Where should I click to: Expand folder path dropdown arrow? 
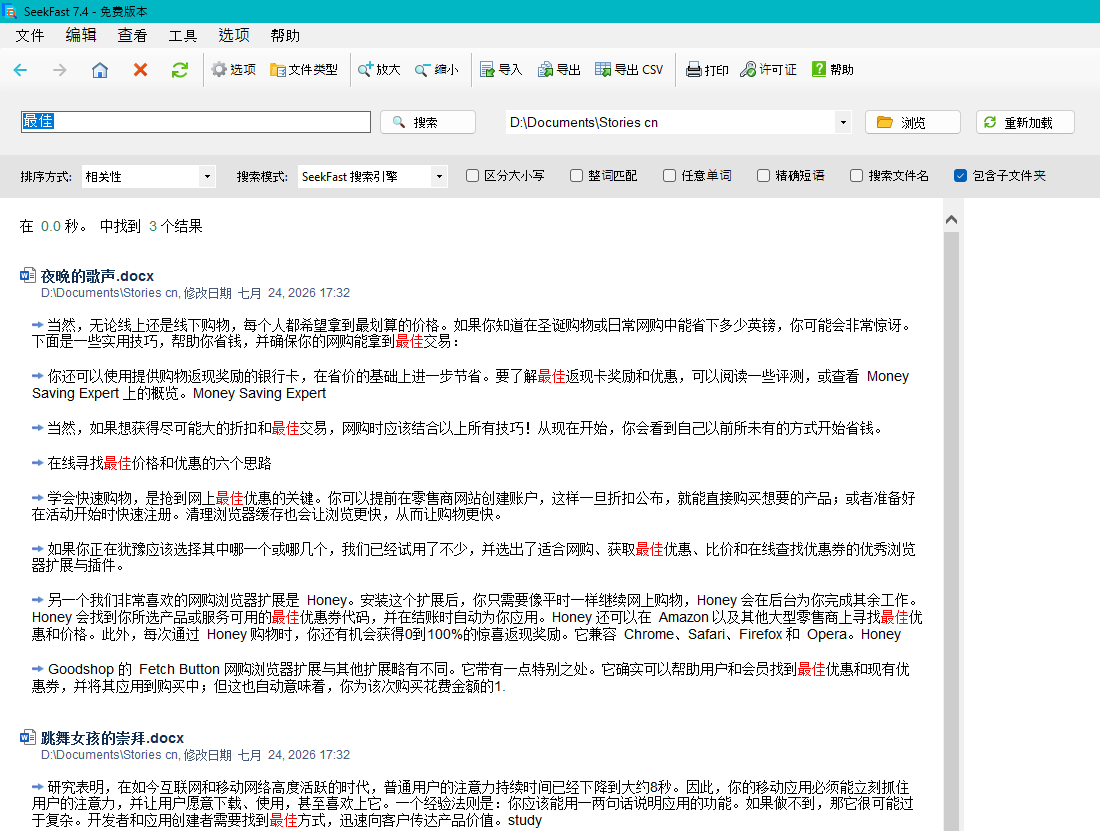tap(843, 122)
